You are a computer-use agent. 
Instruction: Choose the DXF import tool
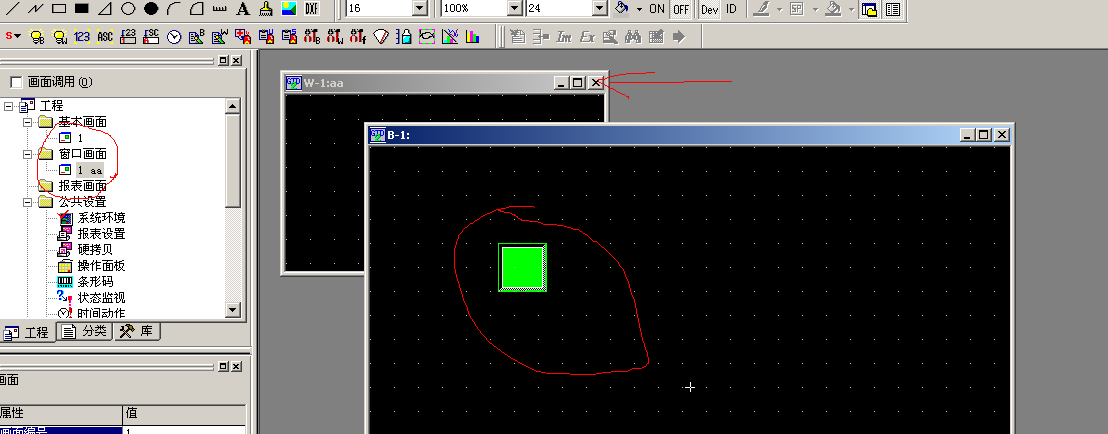311,9
